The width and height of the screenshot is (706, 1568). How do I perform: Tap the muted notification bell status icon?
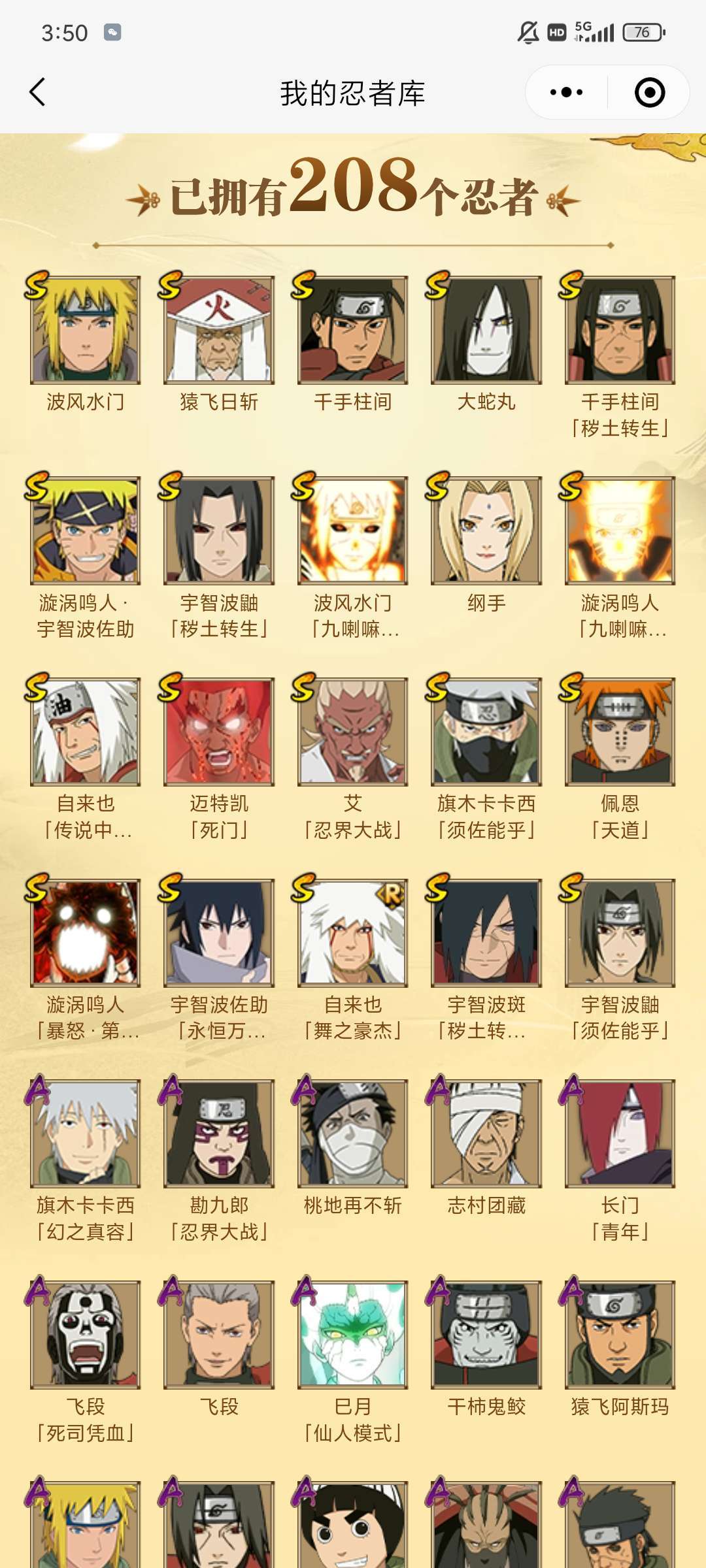pyautogui.click(x=528, y=32)
